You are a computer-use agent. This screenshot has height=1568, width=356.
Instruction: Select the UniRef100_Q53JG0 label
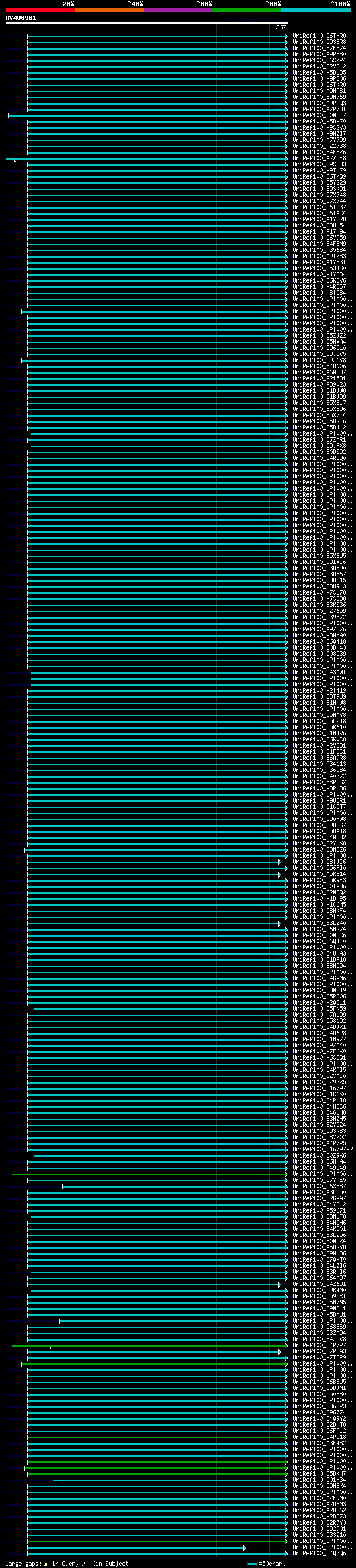[x=319, y=269]
